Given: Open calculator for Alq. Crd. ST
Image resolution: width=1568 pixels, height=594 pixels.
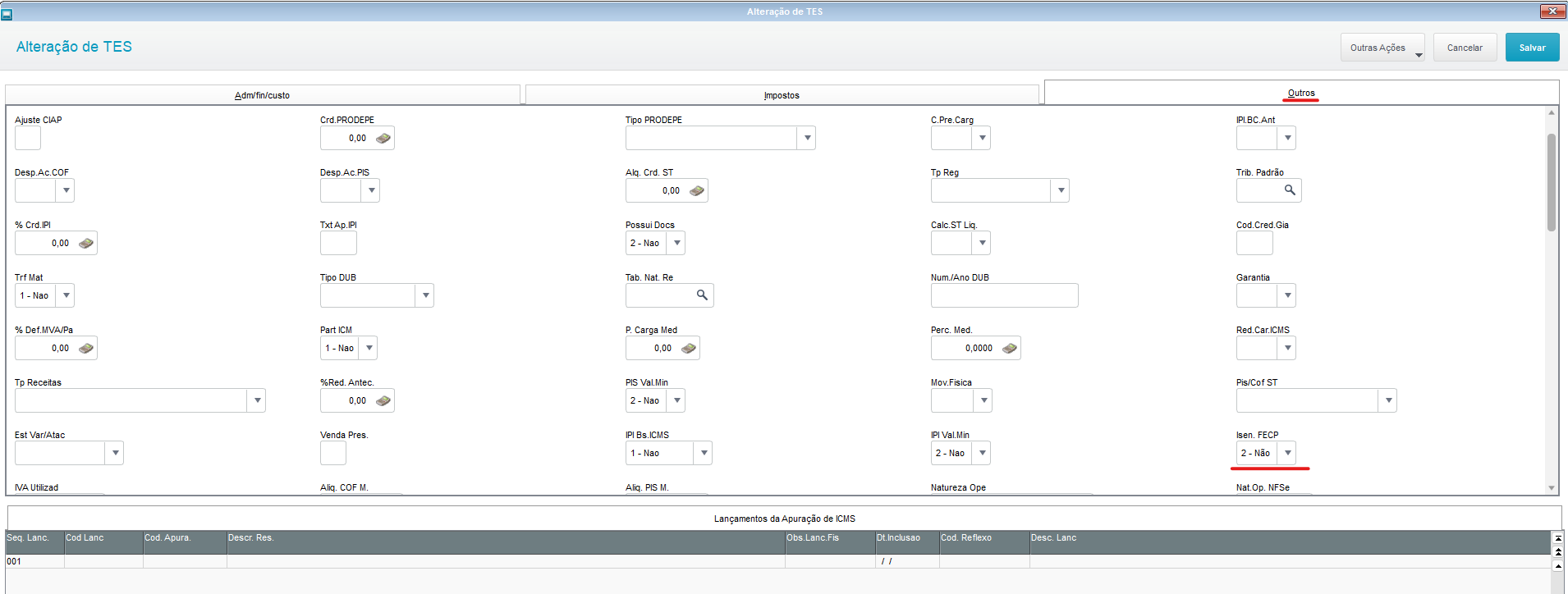Looking at the screenshot, I should (697, 191).
